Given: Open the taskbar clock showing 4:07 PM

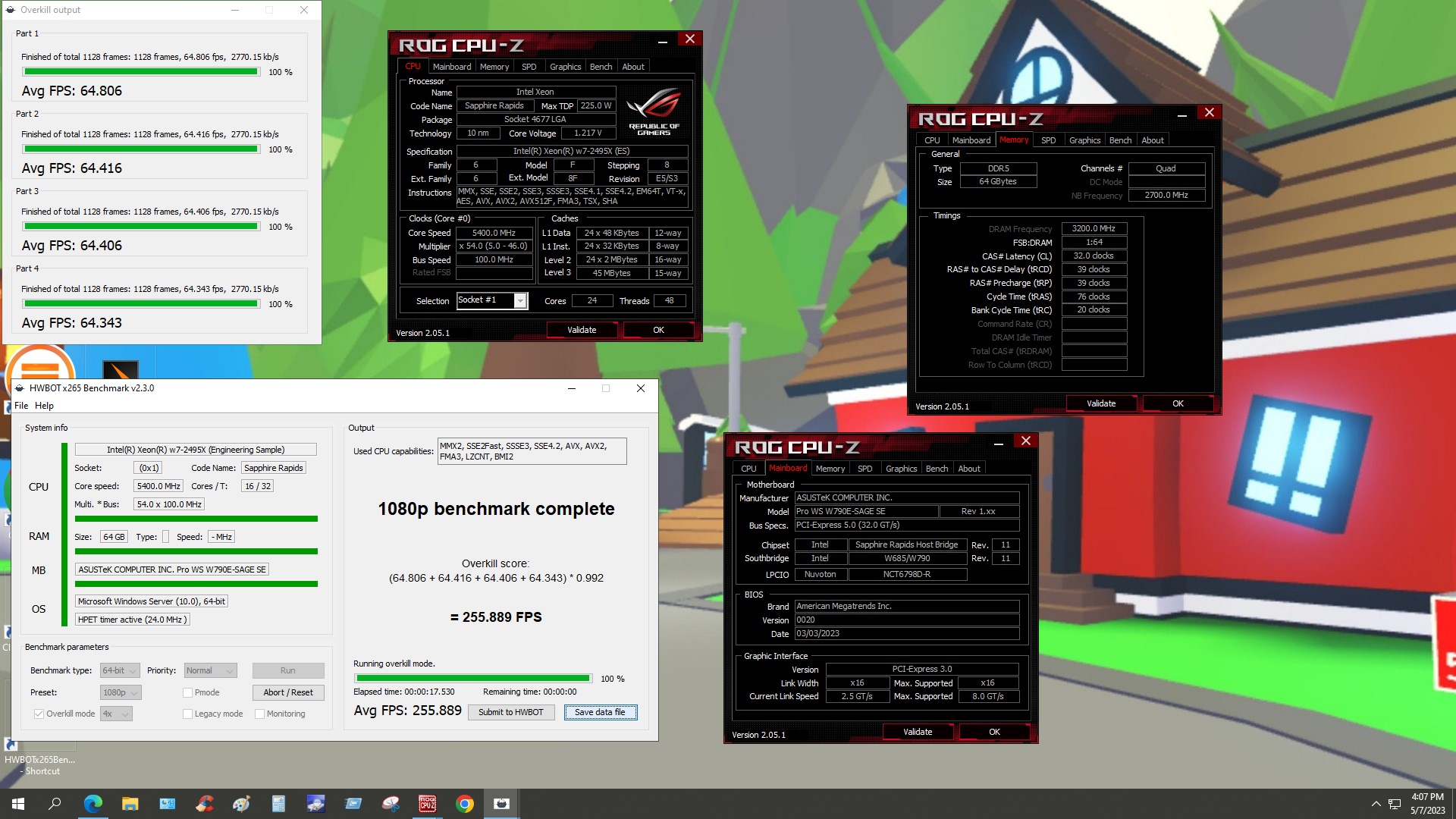Looking at the screenshot, I should pyautogui.click(x=1428, y=804).
